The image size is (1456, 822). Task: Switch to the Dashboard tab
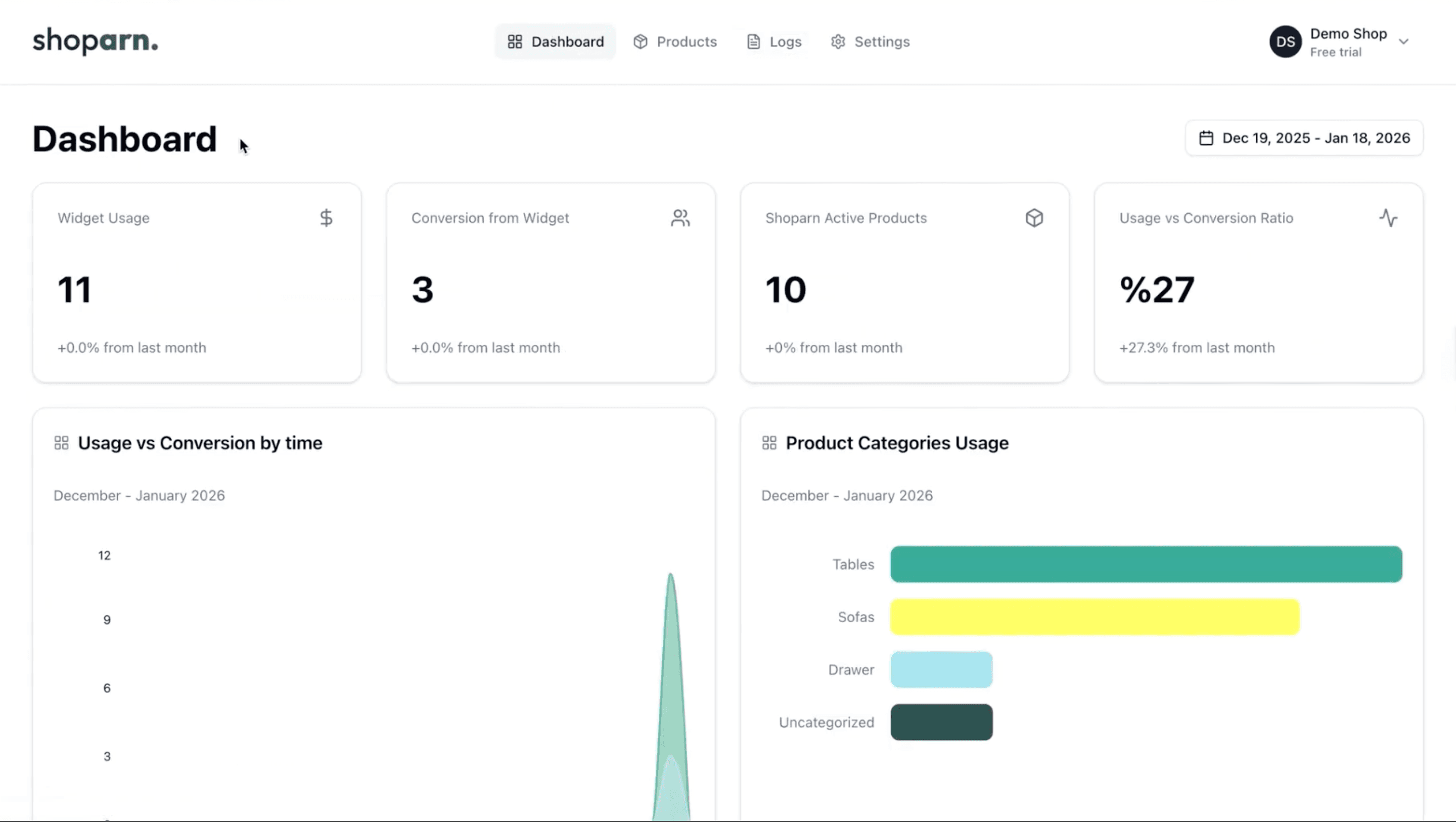(555, 41)
